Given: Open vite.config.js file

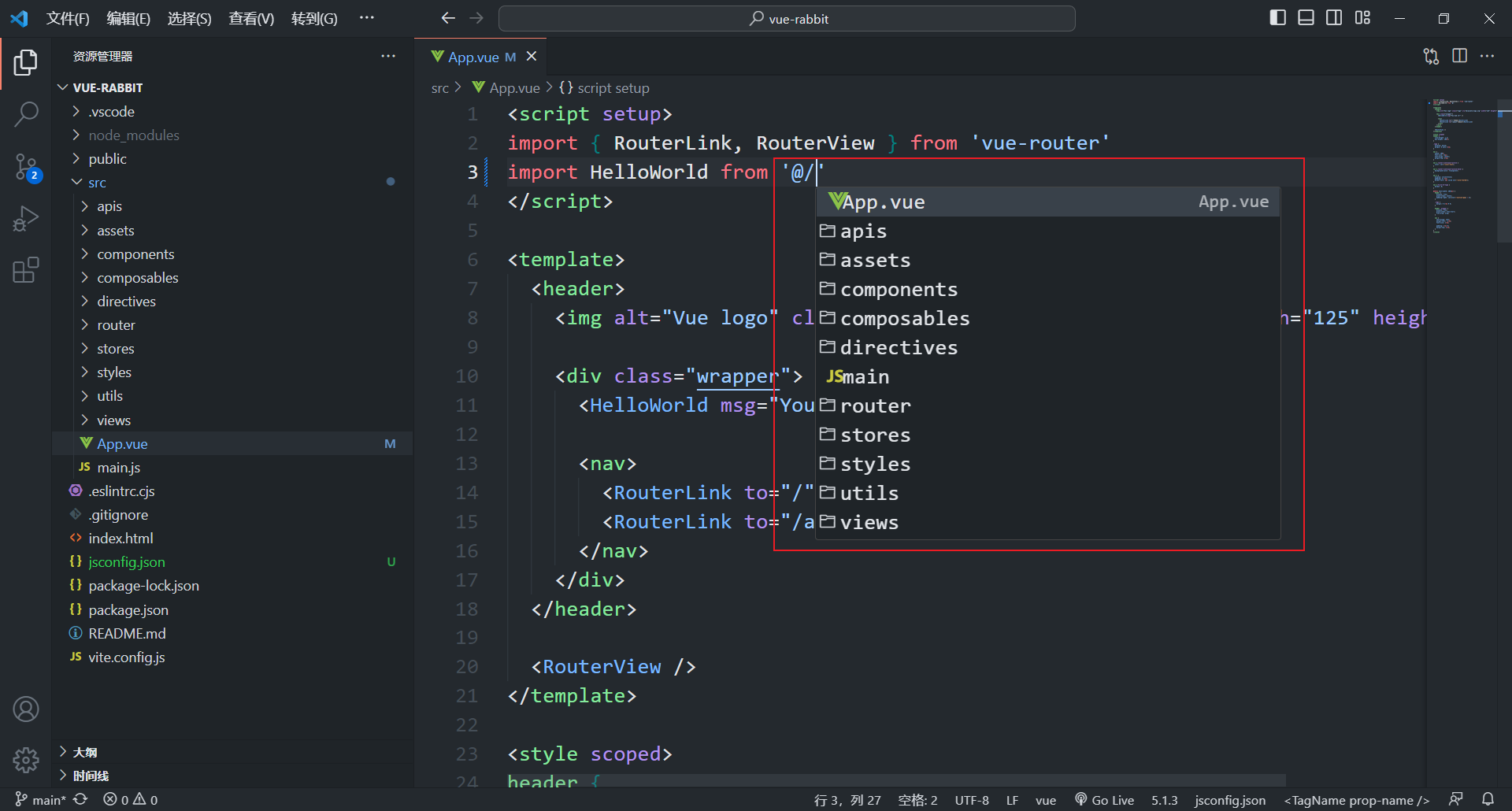Looking at the screenshot, I should [x=232, y=657].
